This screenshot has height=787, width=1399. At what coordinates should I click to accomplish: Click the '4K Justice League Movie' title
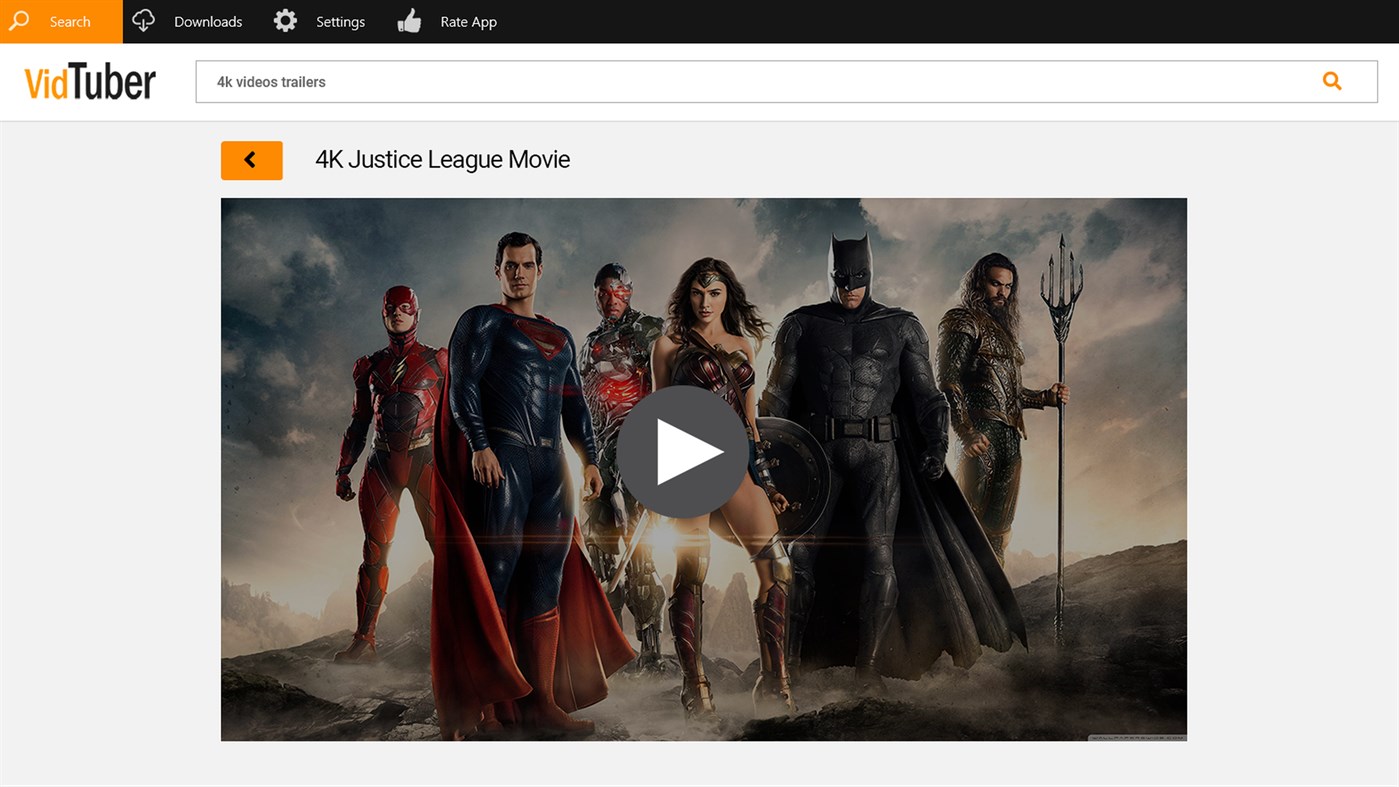442,160
